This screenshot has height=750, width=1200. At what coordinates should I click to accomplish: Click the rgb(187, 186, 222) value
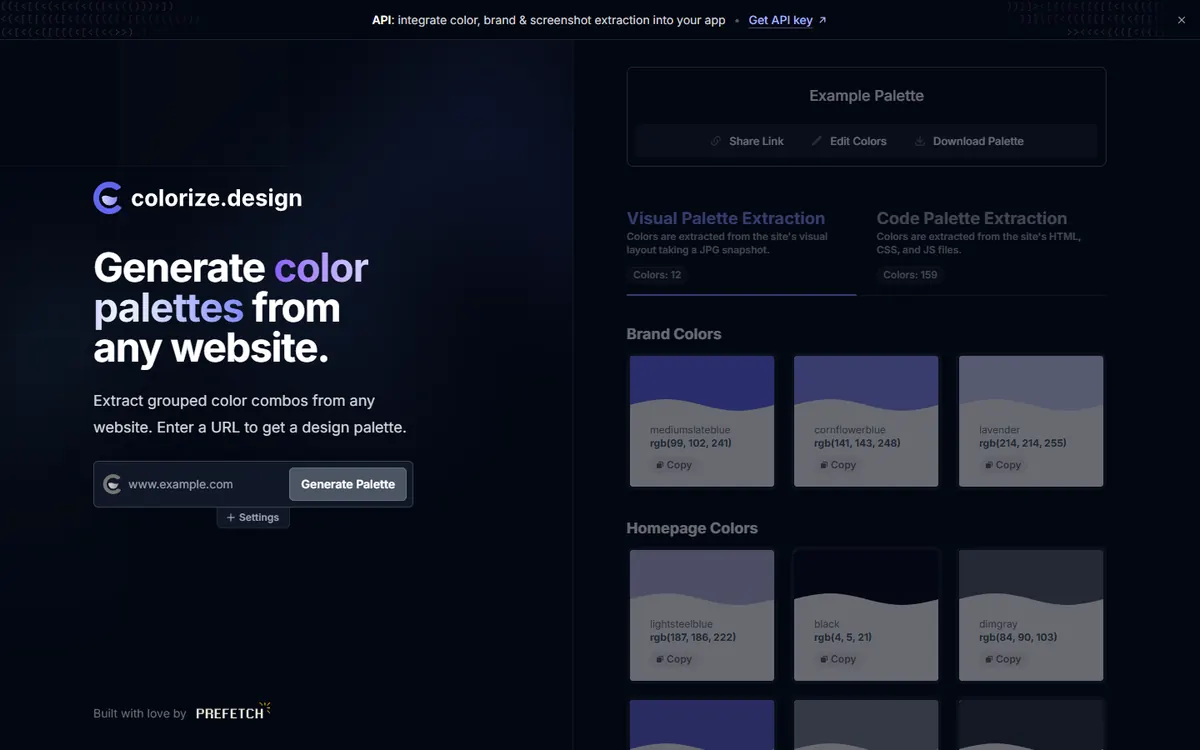tap(693, 637)
